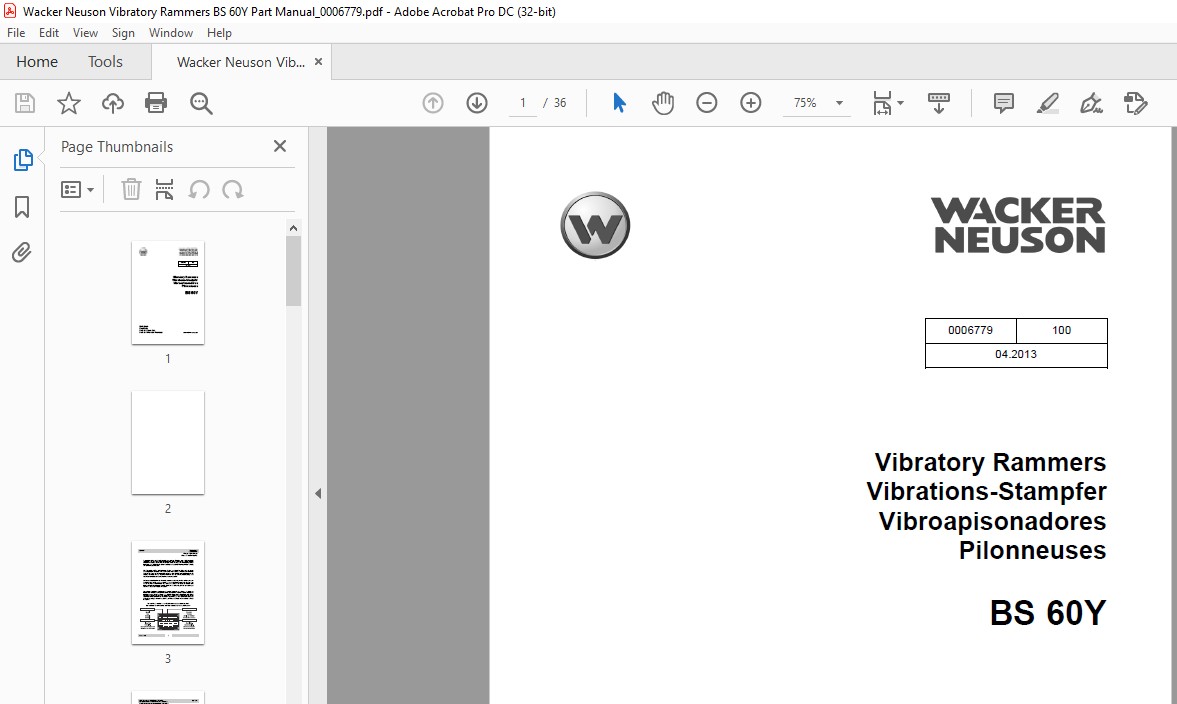Delete selected page with trash icon
The width and height of the screenshot is (1177, 704).
click(131, 189)
